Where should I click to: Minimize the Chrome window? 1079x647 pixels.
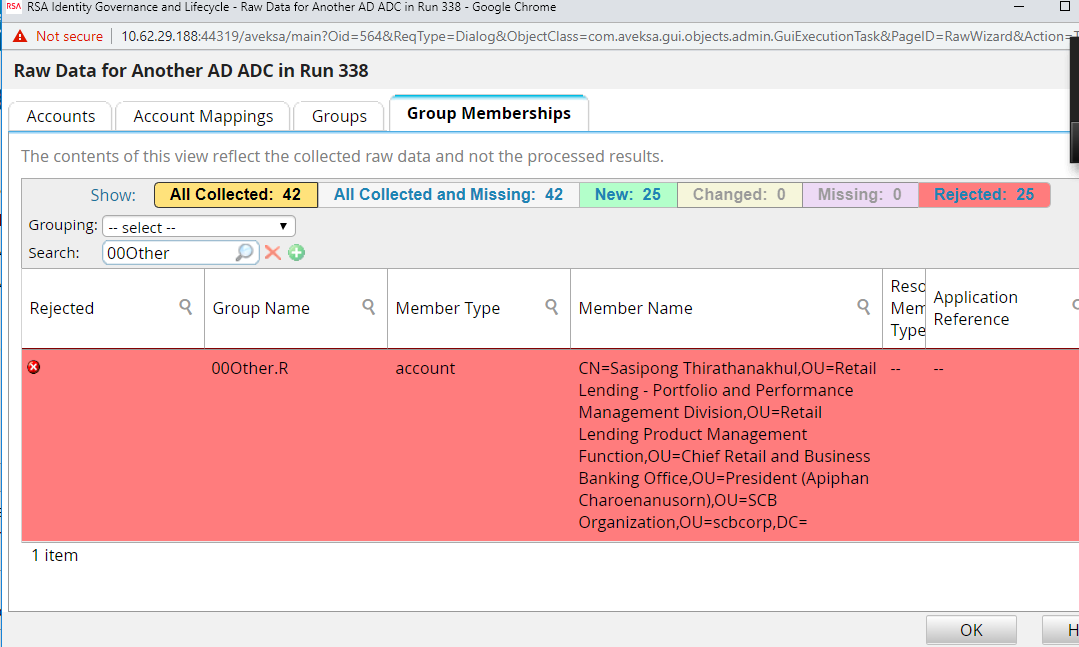click(1019, 7)
